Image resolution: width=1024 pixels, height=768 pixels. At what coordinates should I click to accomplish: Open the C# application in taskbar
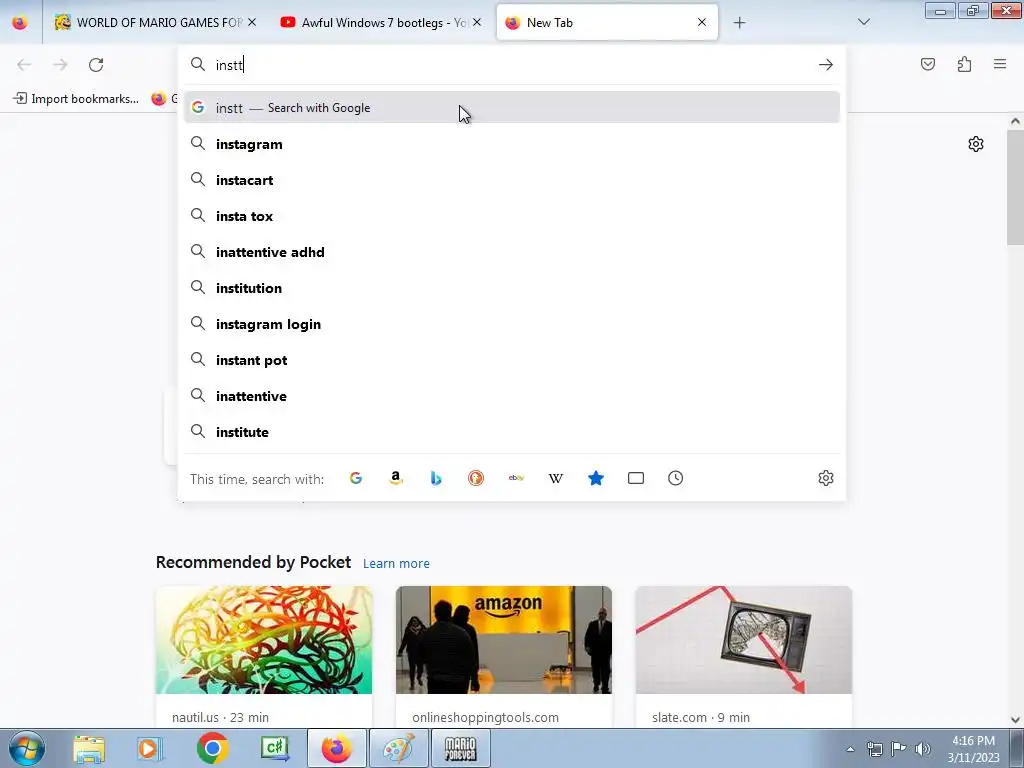point(274,748)
